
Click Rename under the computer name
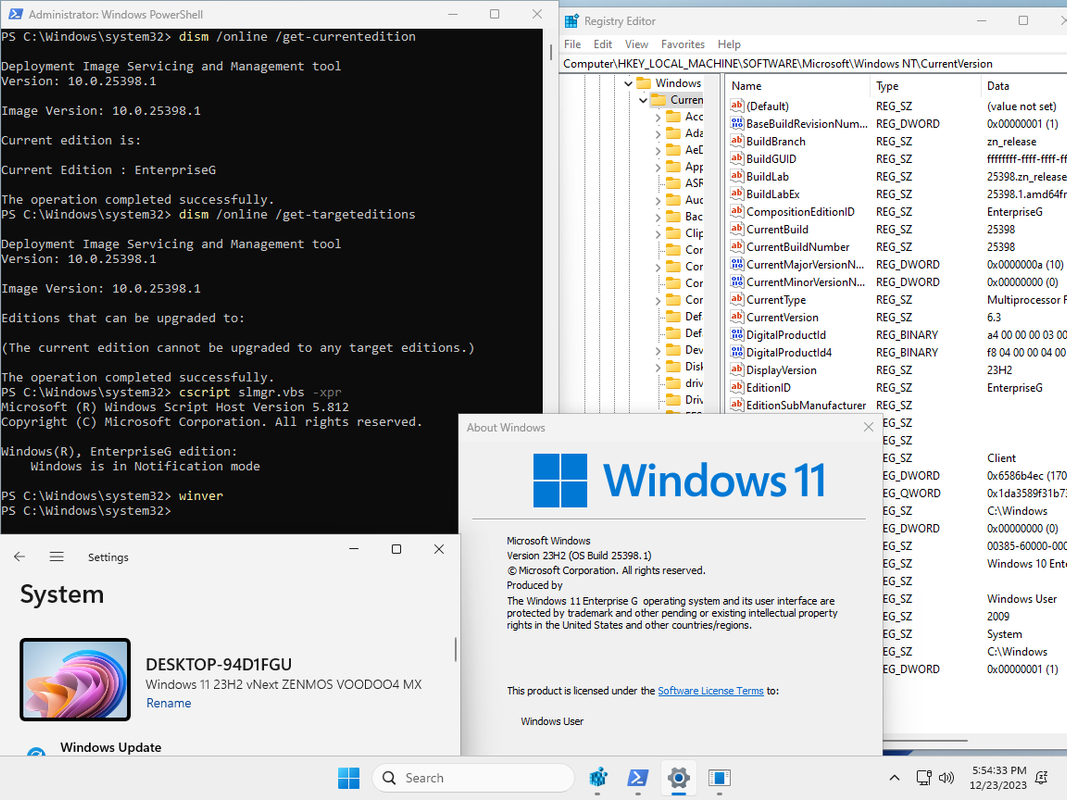(168, 703)
